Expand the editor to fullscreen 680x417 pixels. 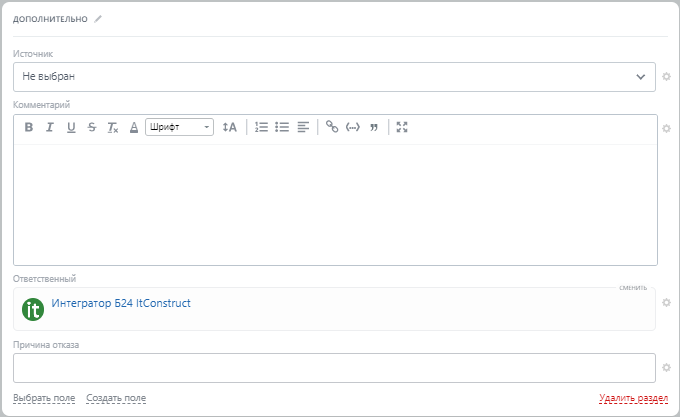402,127
